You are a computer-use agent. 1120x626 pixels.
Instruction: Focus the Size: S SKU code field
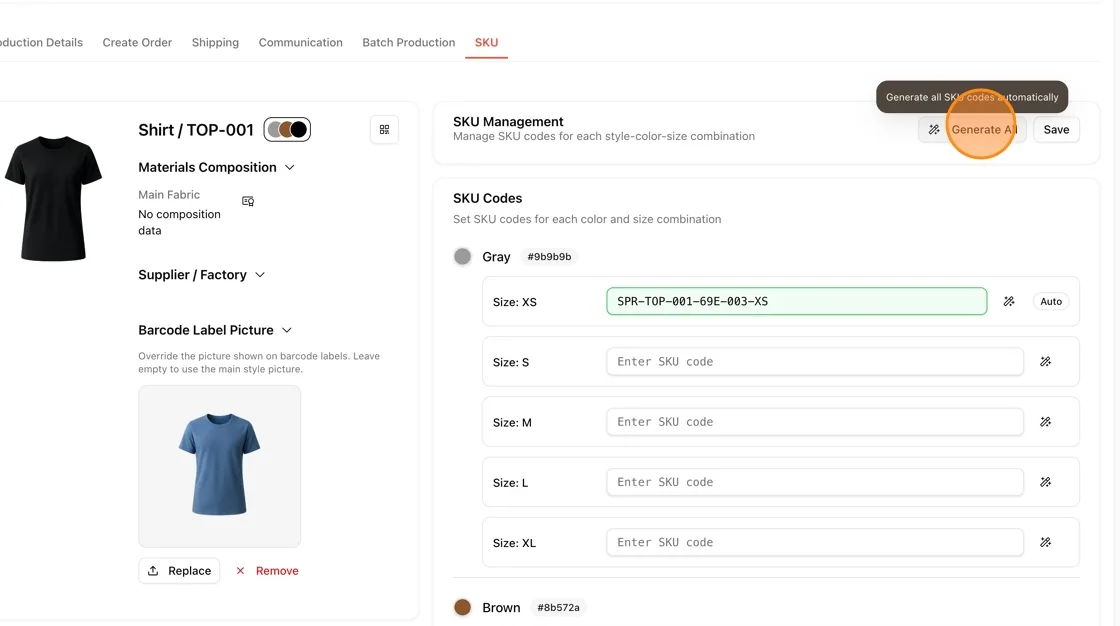tap(814, 362)
